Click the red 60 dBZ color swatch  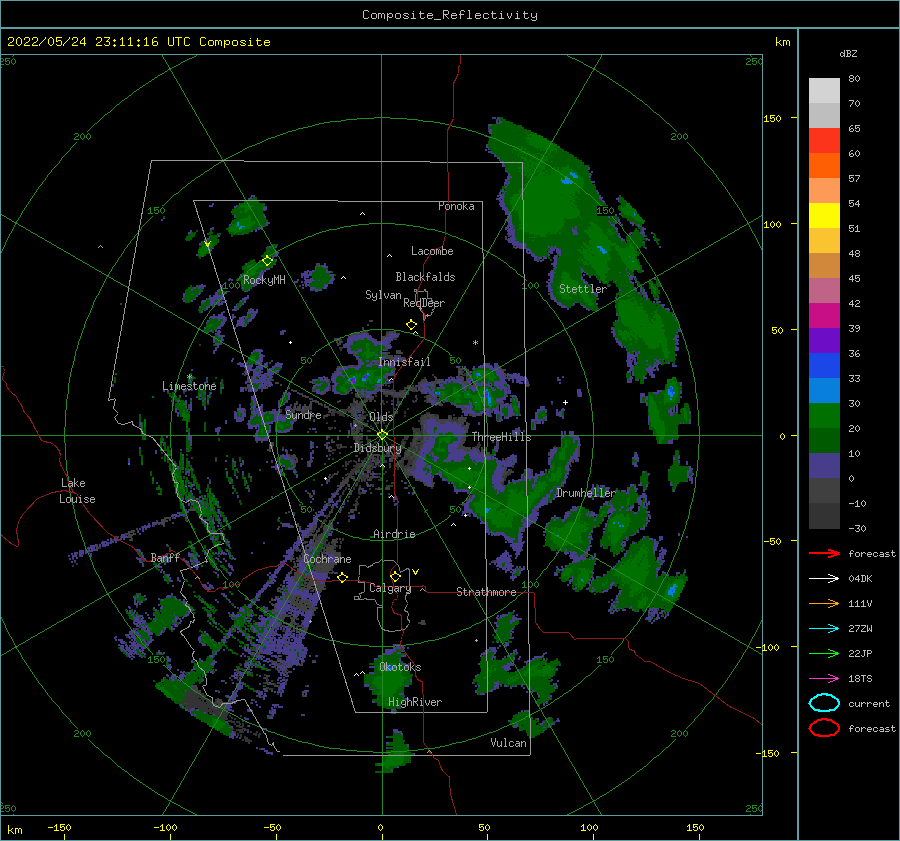tap(824, 141)
